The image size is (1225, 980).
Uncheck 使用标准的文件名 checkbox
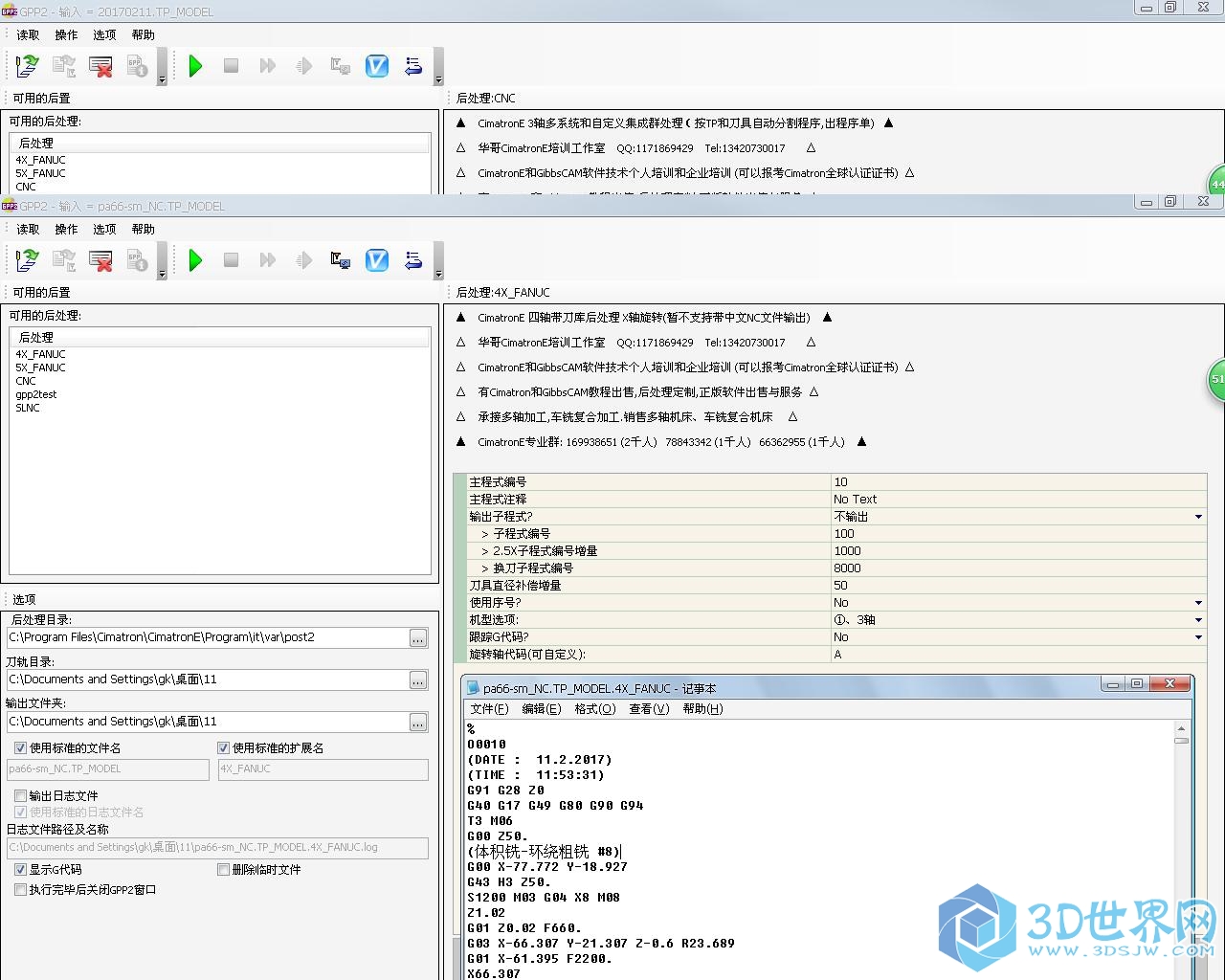[20, 748]
